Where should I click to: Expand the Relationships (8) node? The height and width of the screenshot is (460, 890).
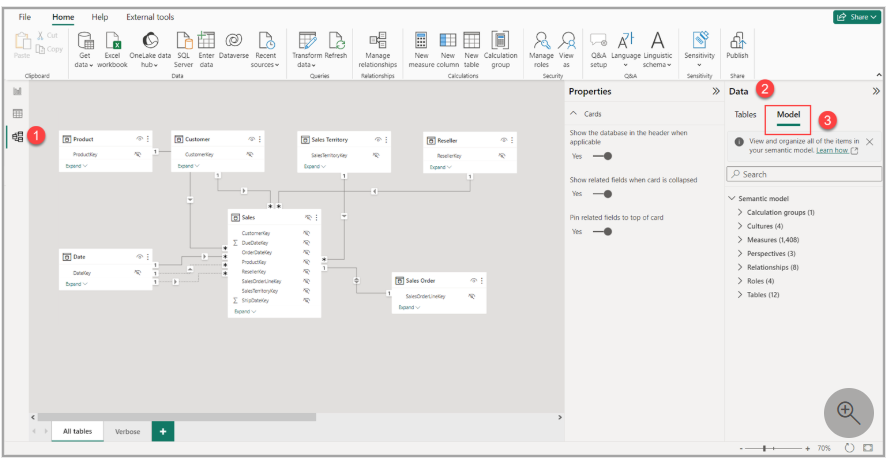pyautogui.click(x=740, y=267)
